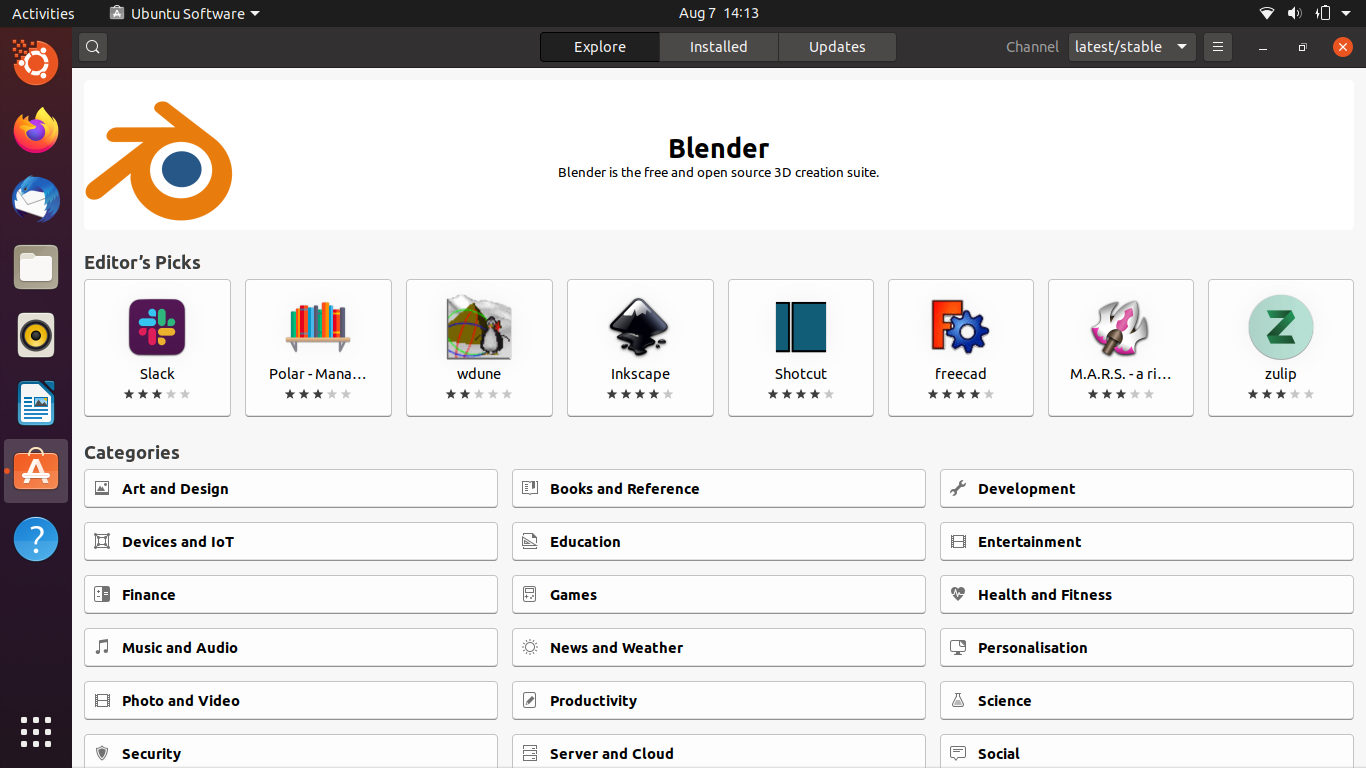Open the Personalisation category
The width and height of the screenshot is (1366, 768).
click(x=1147, y=647)
